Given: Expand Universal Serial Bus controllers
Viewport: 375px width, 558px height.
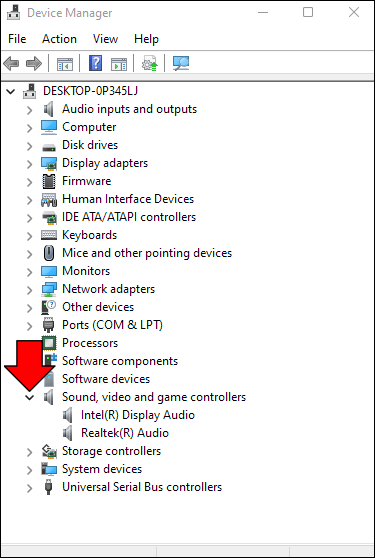Looking at the screenshot, I should click(x=30, y=488).
